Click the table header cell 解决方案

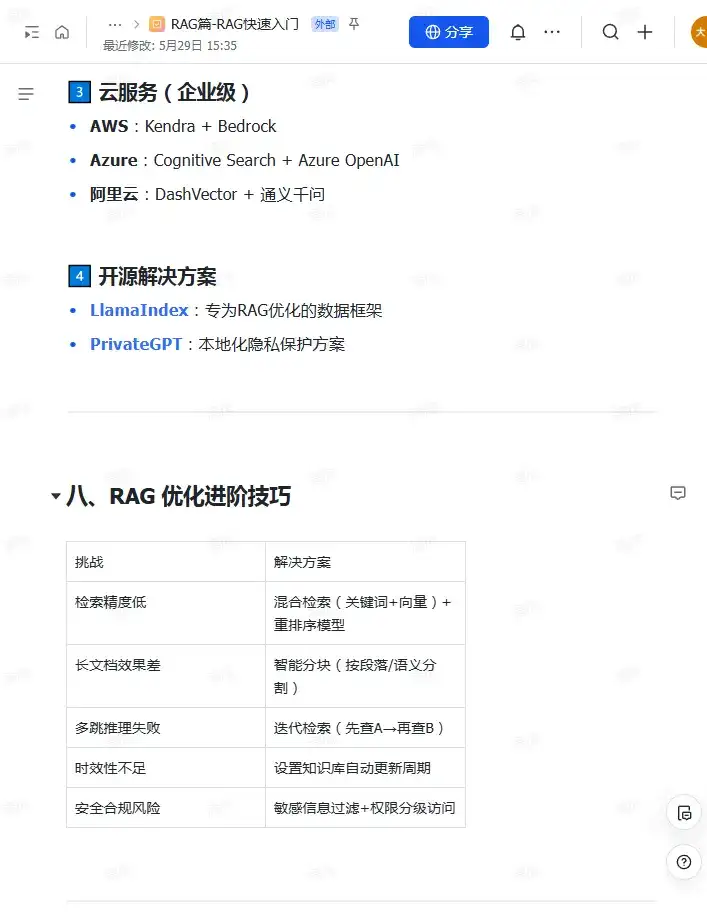click(x=365, y=562)
